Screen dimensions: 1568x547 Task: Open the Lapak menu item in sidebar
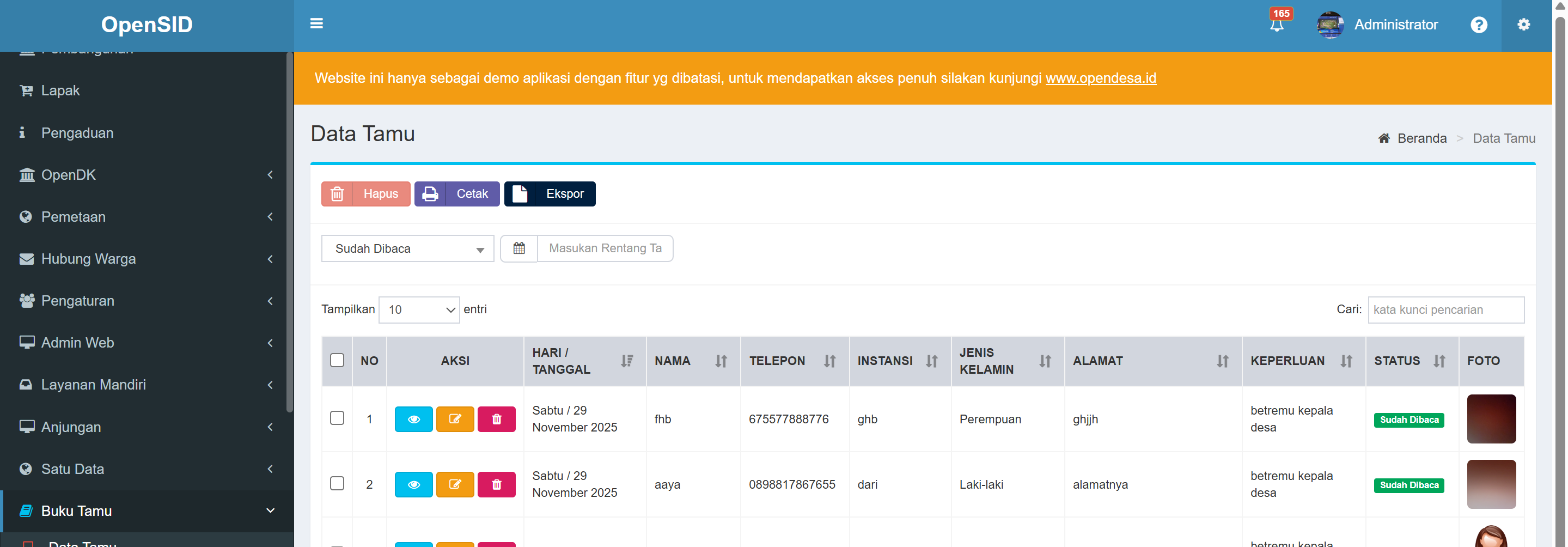pos(60,91)
